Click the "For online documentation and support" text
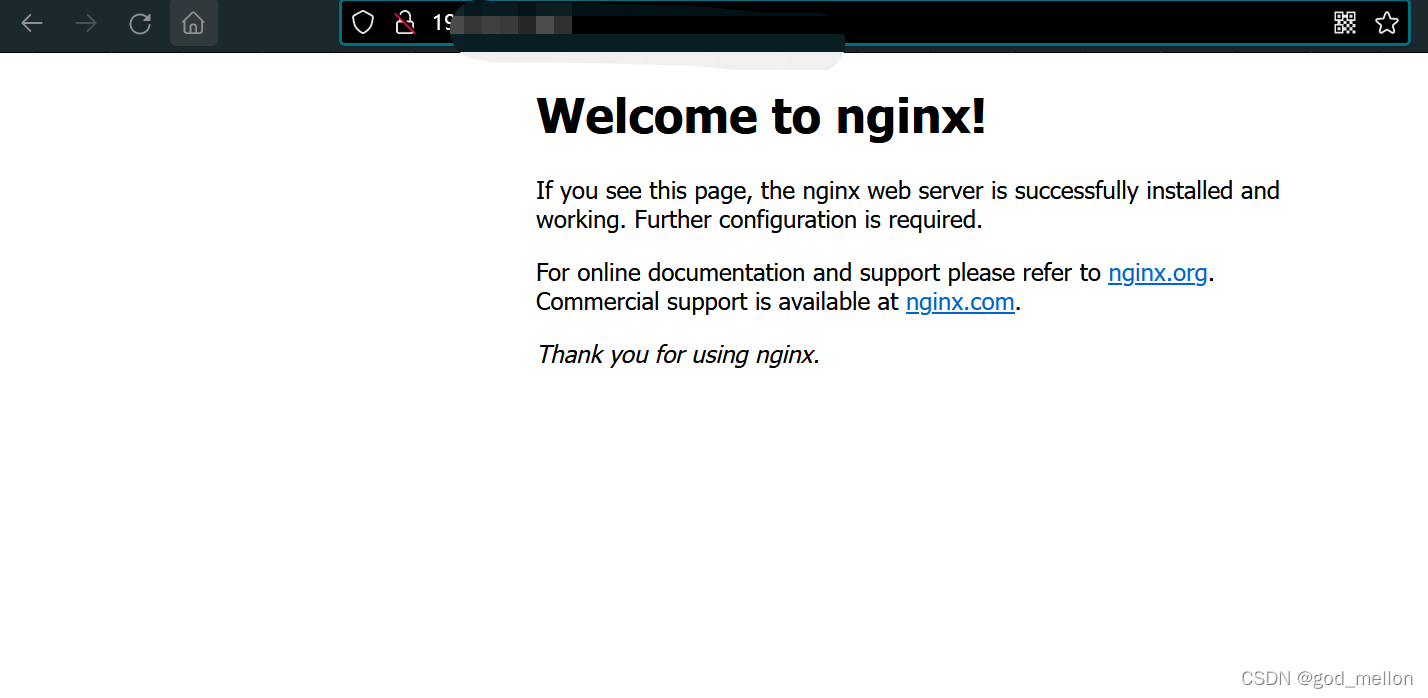The image size is (1428, 698). [738, 272]
